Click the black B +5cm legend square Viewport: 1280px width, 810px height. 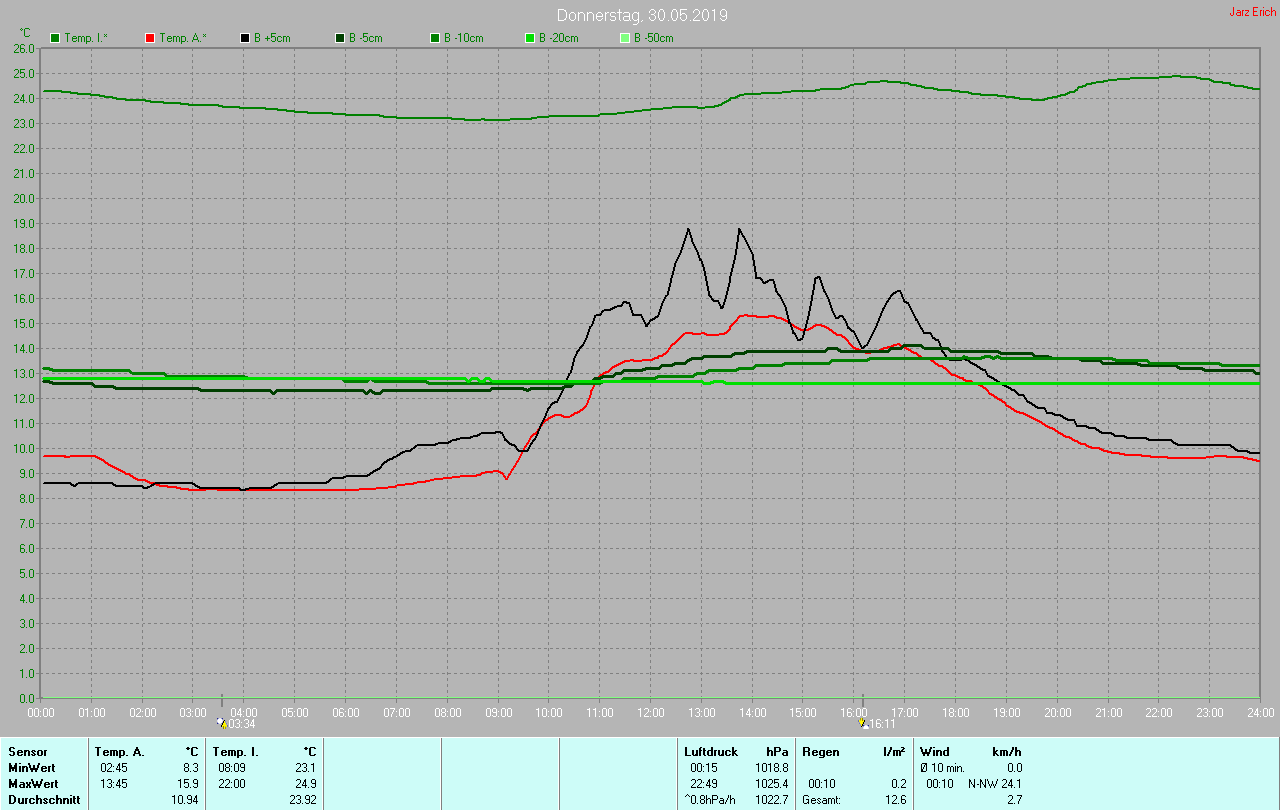tap(245, 38)
